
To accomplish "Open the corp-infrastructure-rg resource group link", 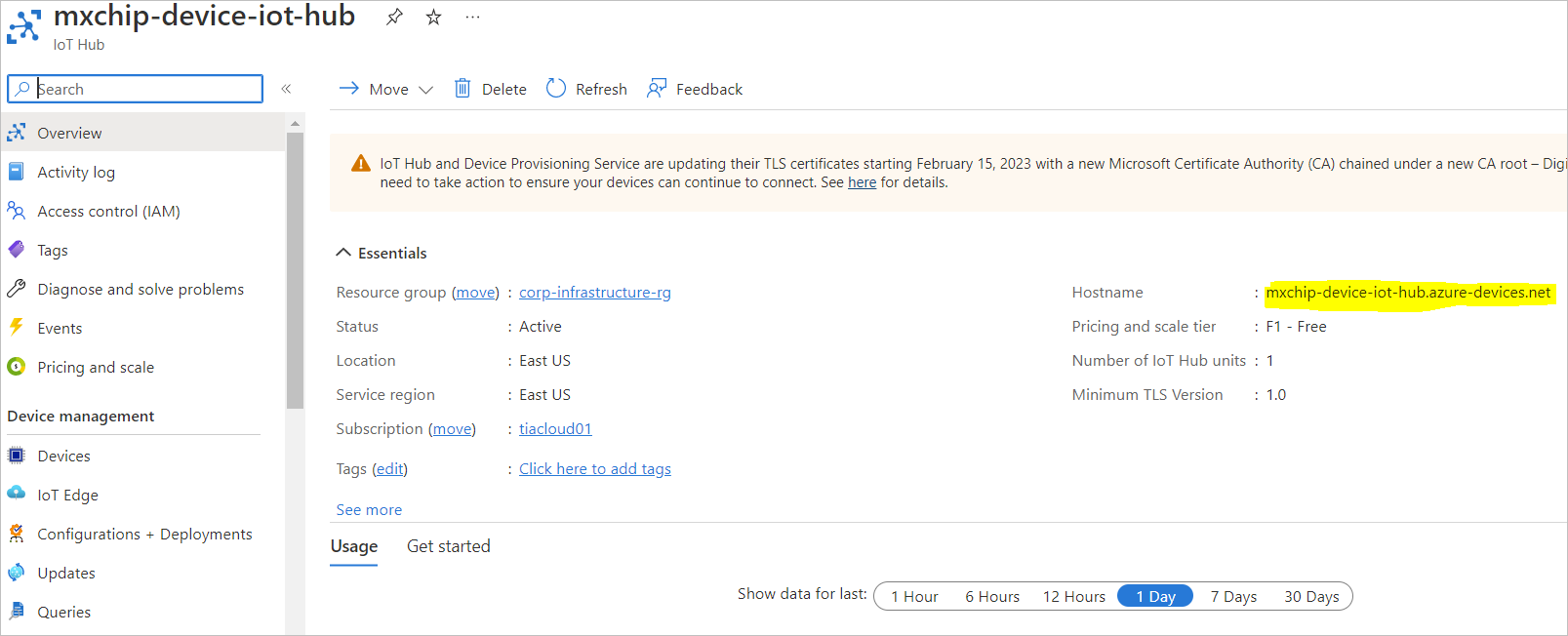I will click(x=595, y=293).
